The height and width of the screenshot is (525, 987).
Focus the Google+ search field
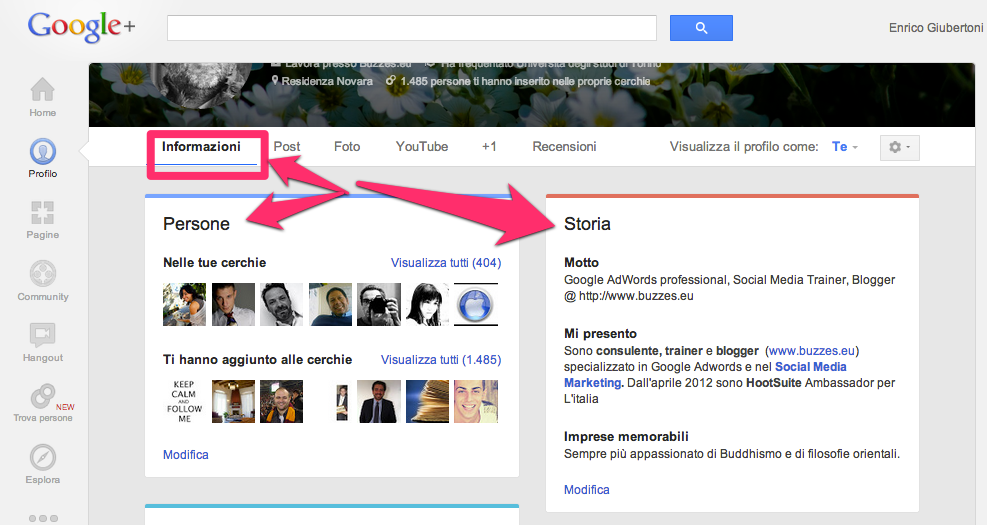(412, 28)
